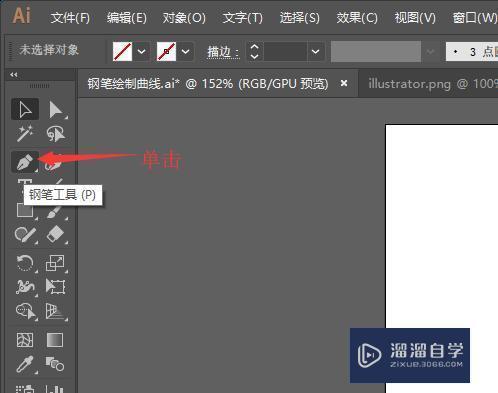498x393 pixels.
Task: Open the 文字(T) menu
Action: (243, 18)
